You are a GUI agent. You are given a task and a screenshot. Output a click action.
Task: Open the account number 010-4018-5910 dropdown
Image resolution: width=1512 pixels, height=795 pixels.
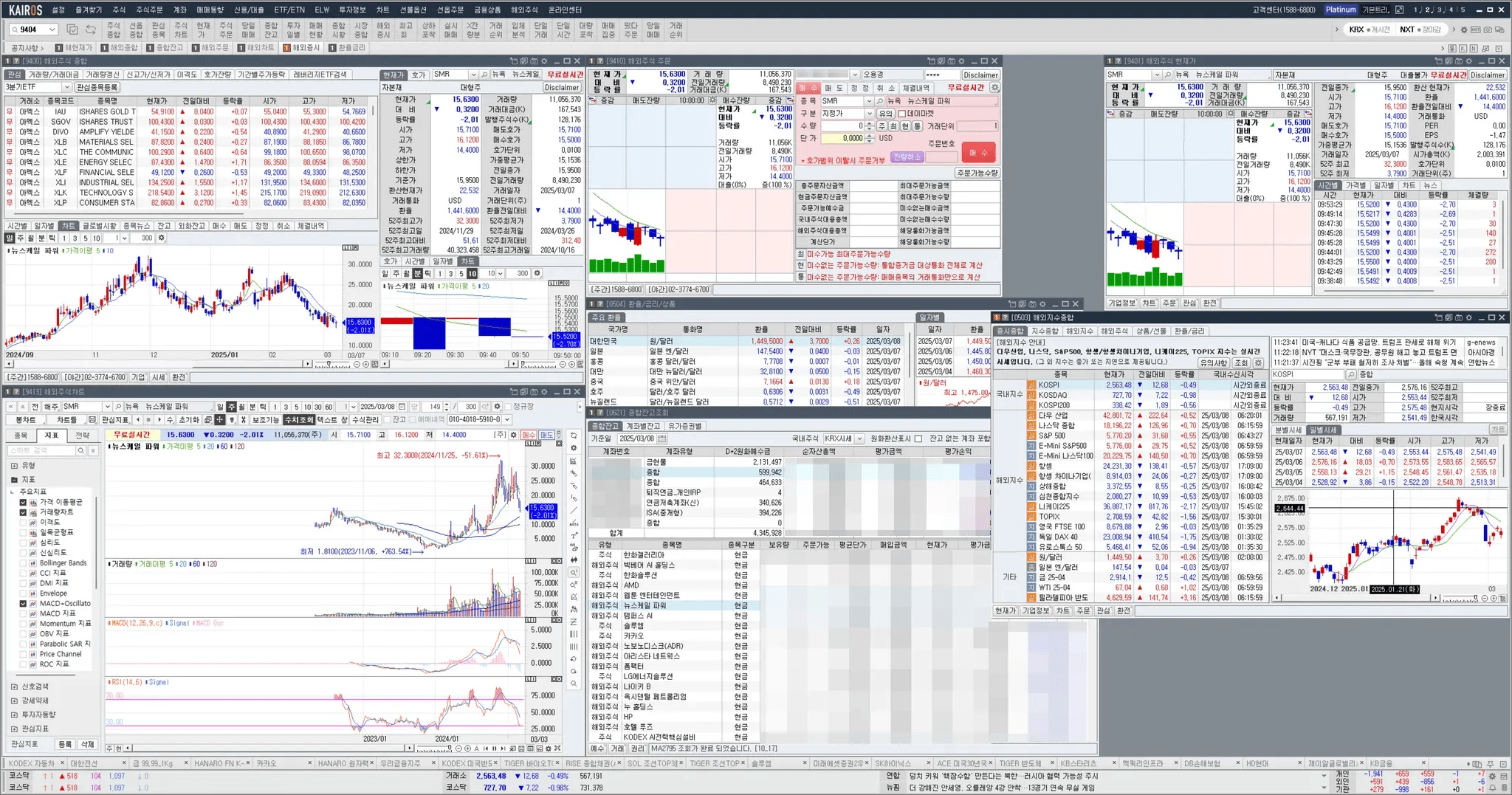click(x=509, y=419)
